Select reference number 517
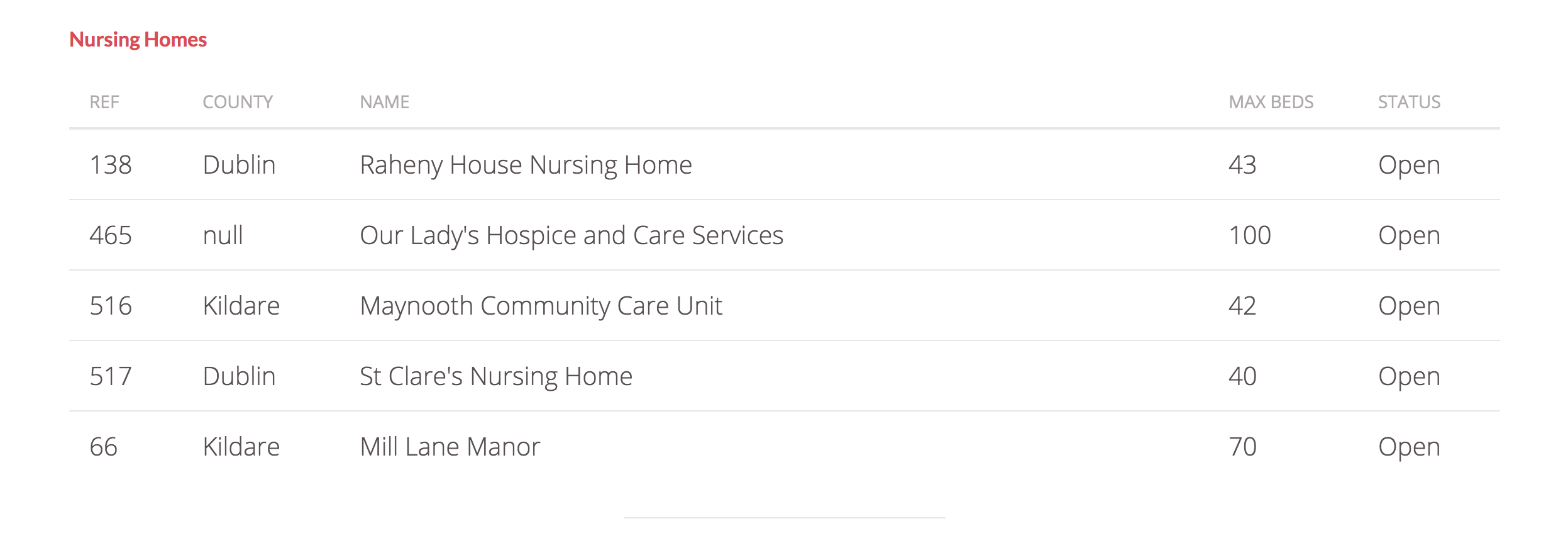Image resolution: width=1568 pixels, height=555 pixels. tap(111, 376)
